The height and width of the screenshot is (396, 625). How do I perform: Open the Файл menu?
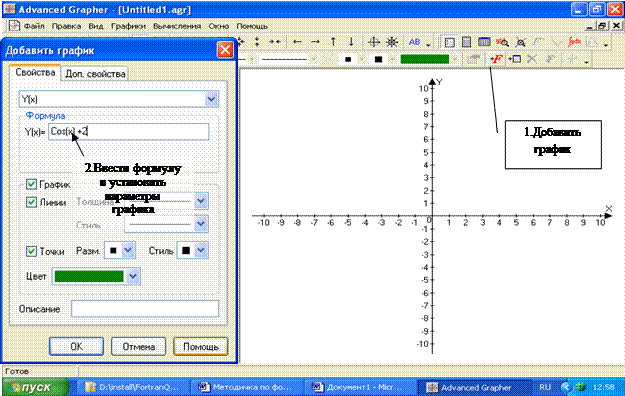pyautogui.click(x=34, y=26)
